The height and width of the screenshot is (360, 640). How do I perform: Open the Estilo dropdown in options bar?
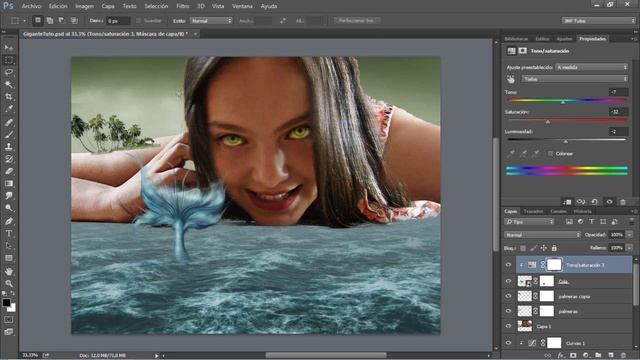[211, 20]
